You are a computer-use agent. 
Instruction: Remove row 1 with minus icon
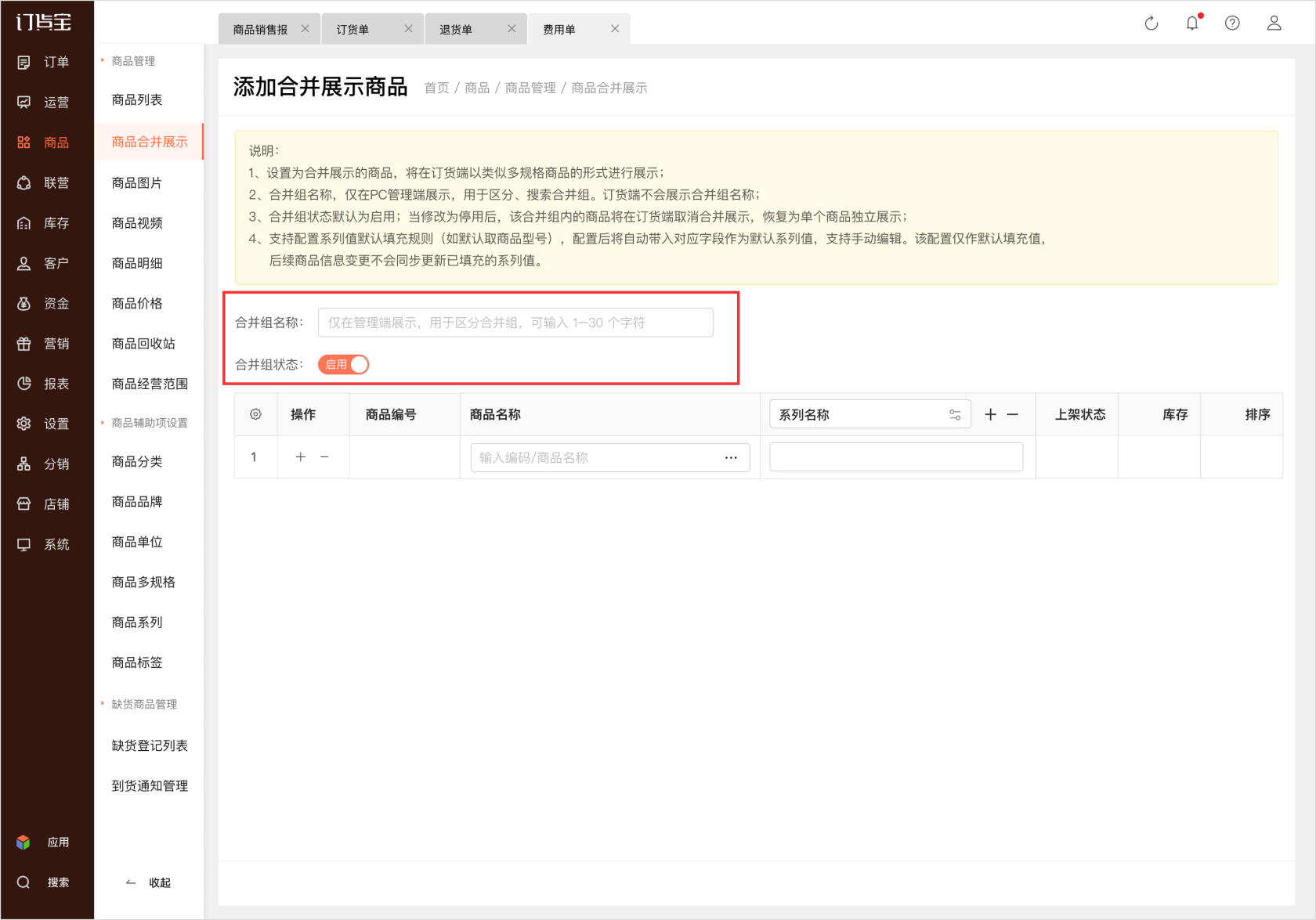(x=324, y=456)
